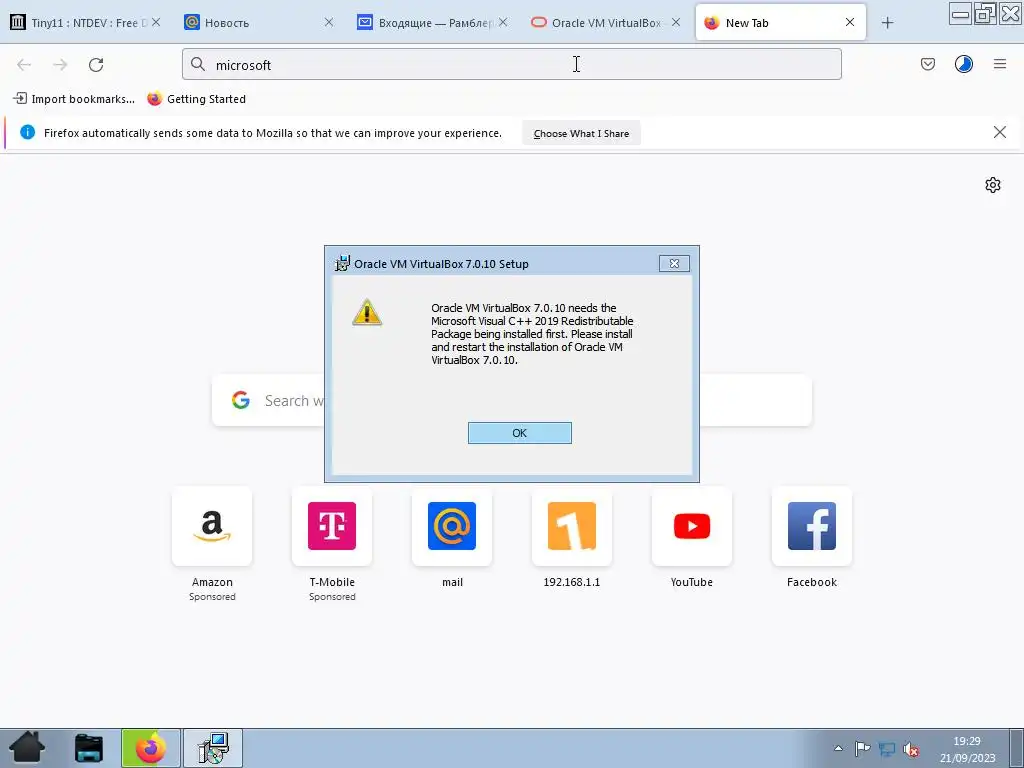Image resolution: width=1024 pixels, height=768 pixels.
Task: Close the New Tab tab
Action: pyautogui.click(x=850, y=22)
